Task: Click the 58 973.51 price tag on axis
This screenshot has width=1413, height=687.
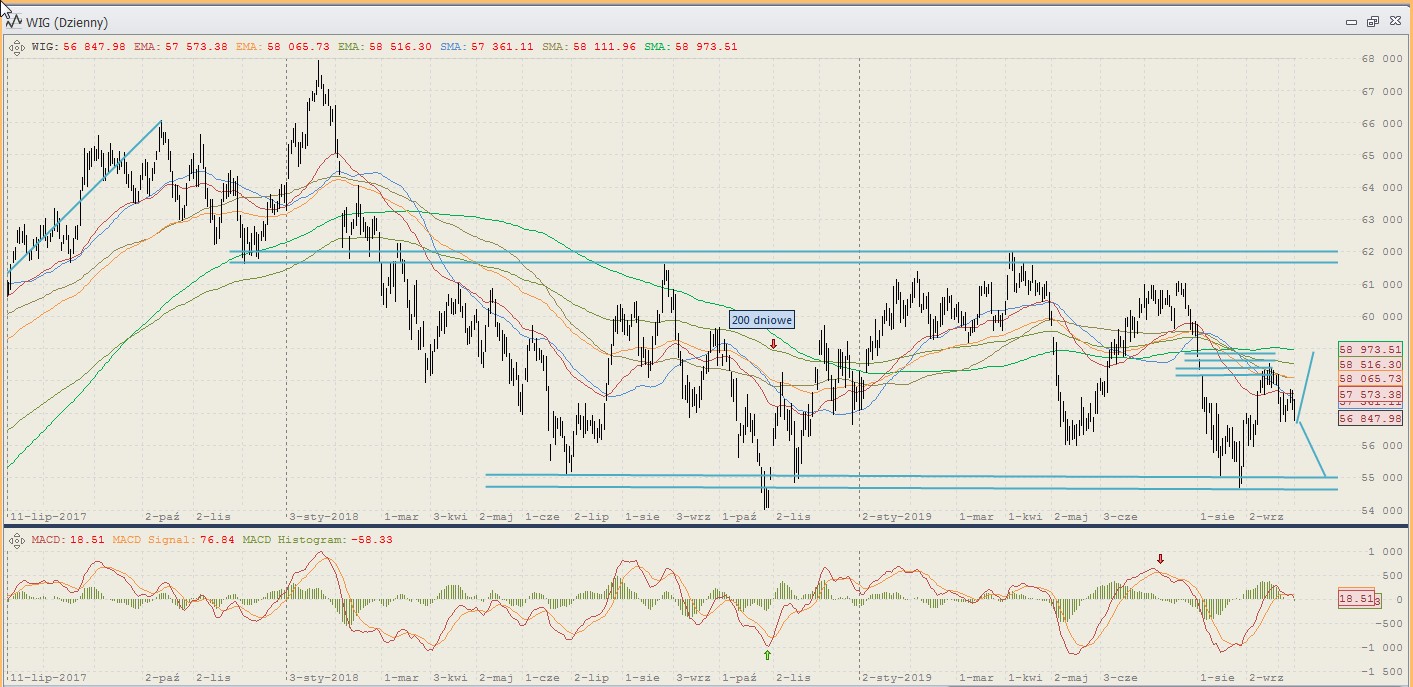Action: point(1370,349)
